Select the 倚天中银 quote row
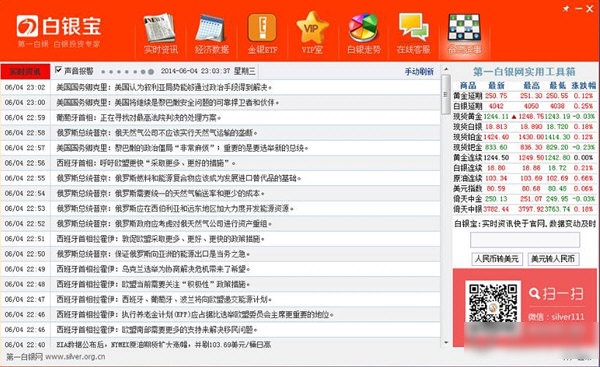This screenshot has width=600, height=367. pyautogui.click(x=525, y=209)
